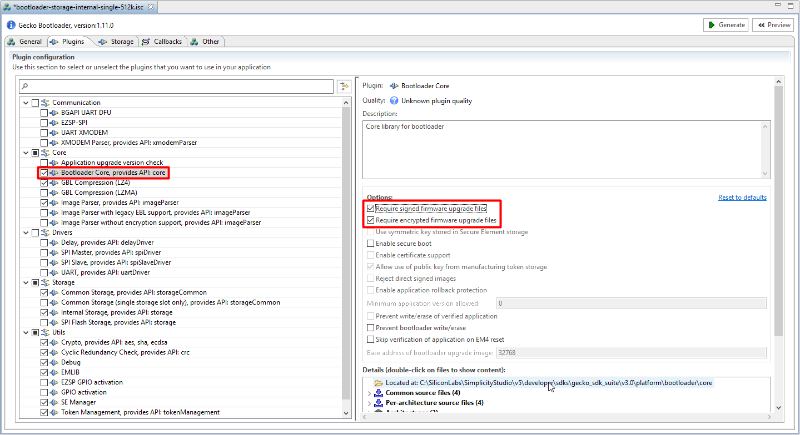Image resolution: width=800 pixels, height=435 pixels.
Task: Select the Plugins tab
Action: coord(67,42)
